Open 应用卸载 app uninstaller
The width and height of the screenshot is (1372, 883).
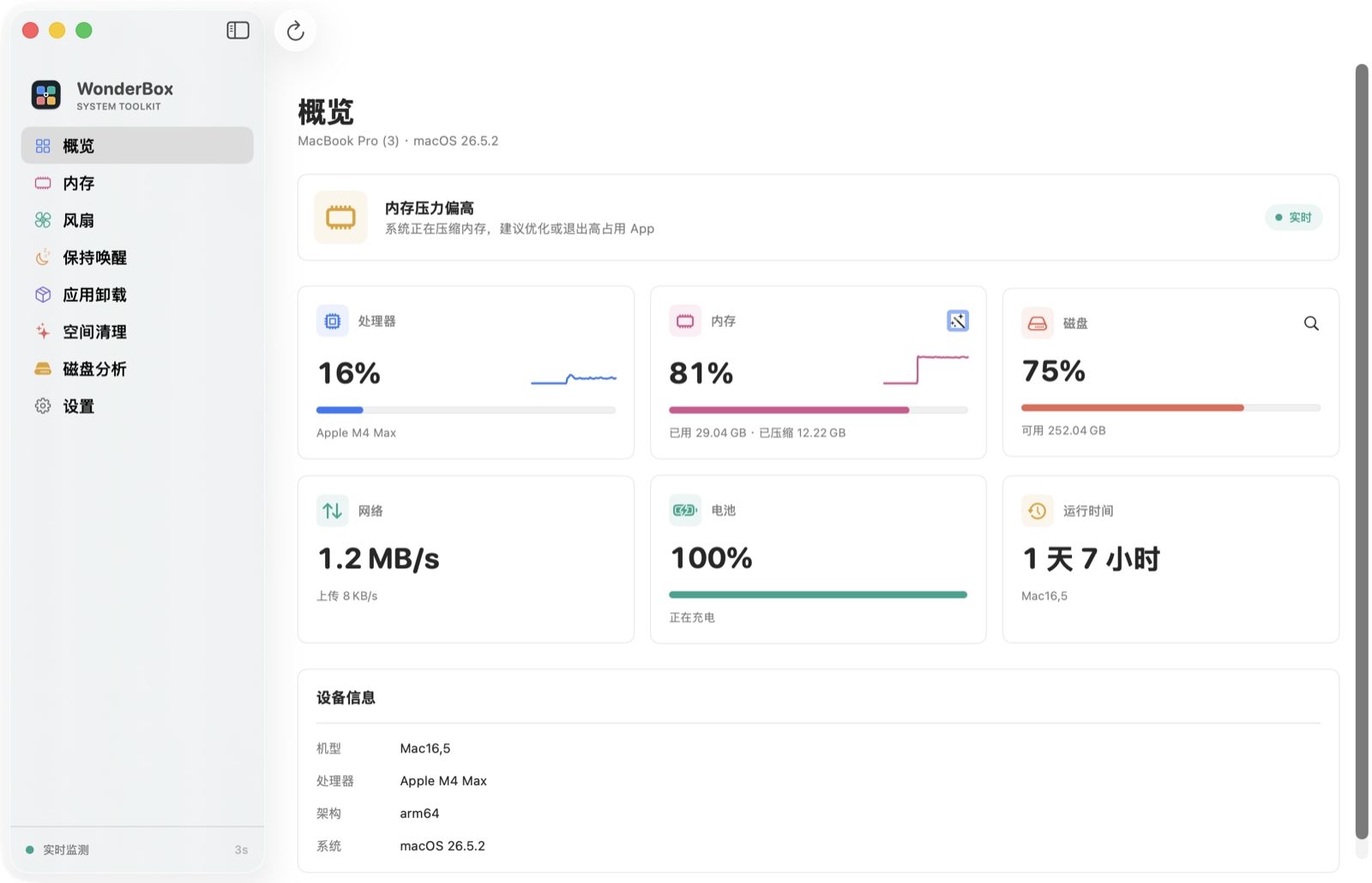click(137, 295)
